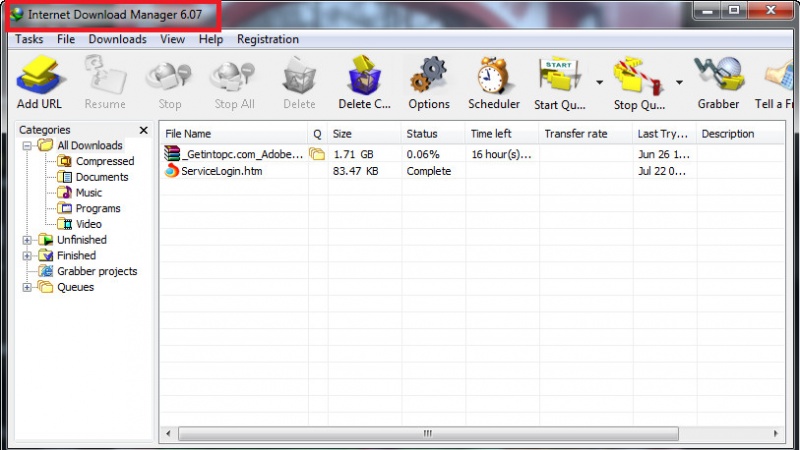Click the Stop download icon
Image resolution: width=800 pixels, height=450 pixels.
(169, 77)
